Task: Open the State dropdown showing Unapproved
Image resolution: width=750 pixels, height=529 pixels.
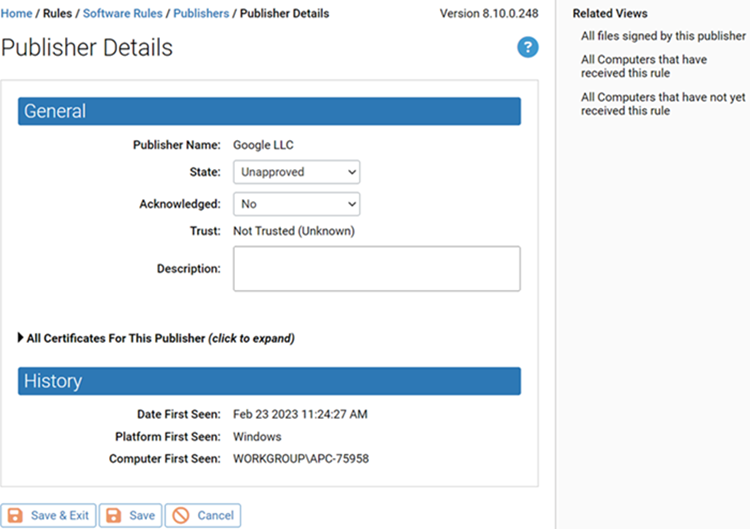Action: [297, 172]
